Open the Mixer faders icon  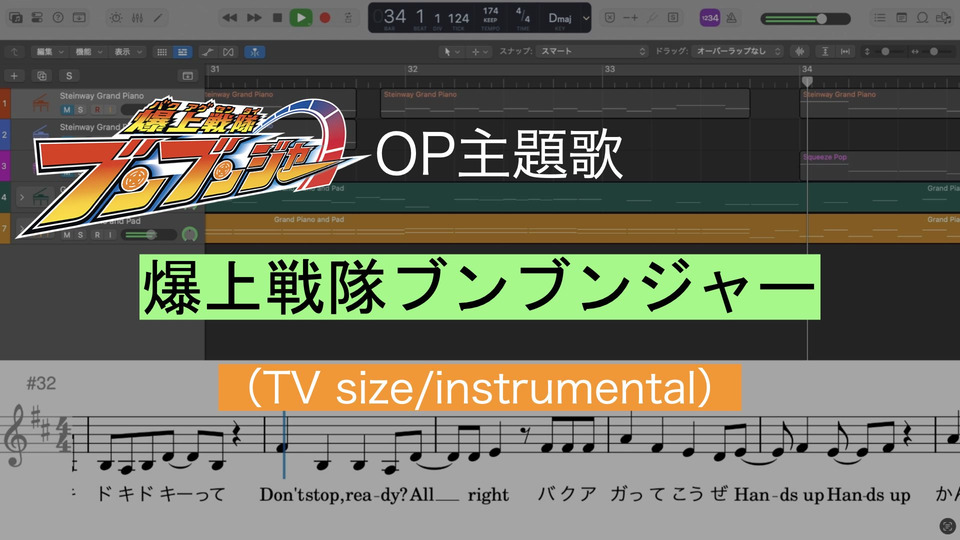[137, 18]
